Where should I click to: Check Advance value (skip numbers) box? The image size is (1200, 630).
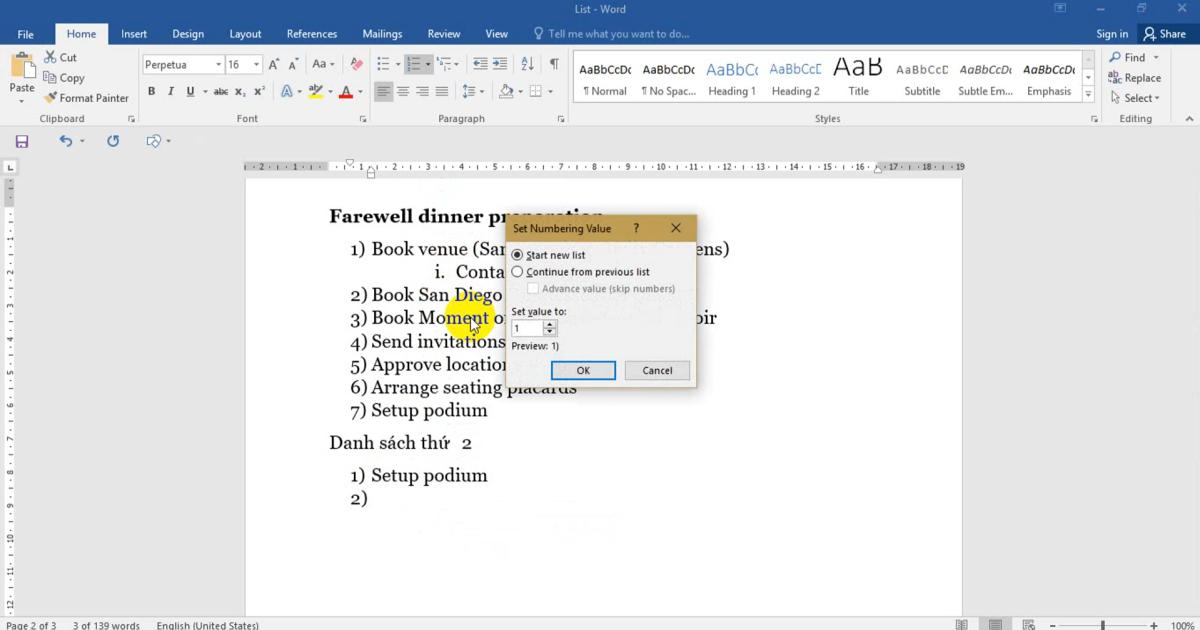(533, 289)
